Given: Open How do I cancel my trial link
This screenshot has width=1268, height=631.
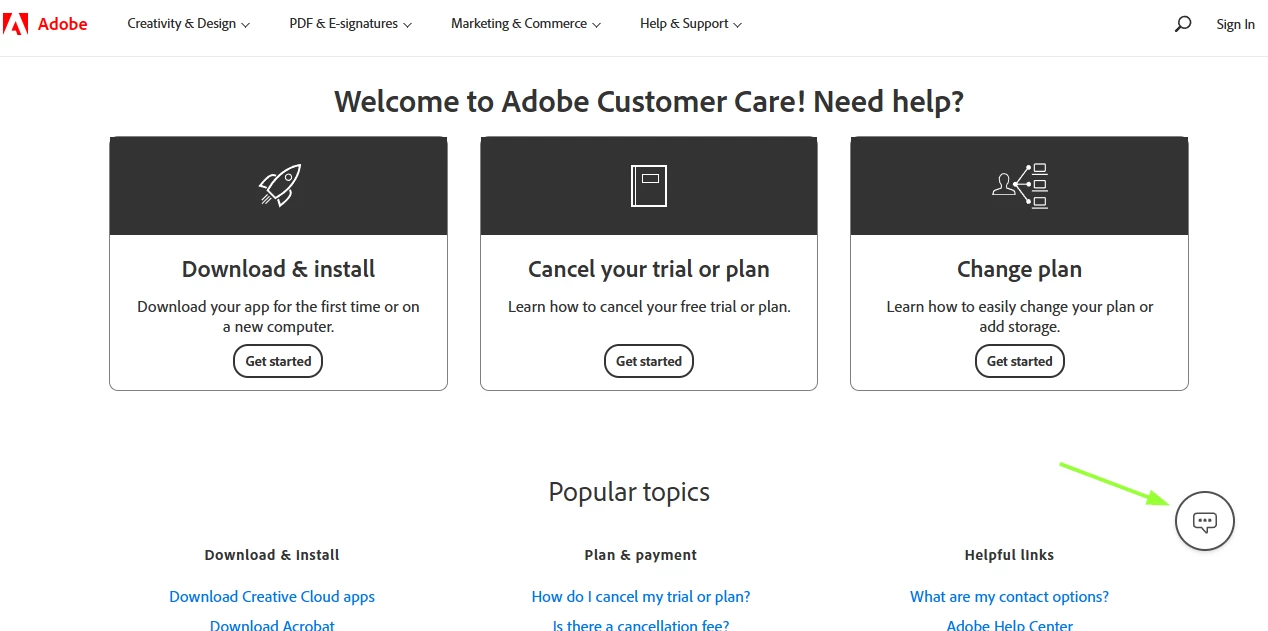Looking at the screenshot, I should click(641, 597).
